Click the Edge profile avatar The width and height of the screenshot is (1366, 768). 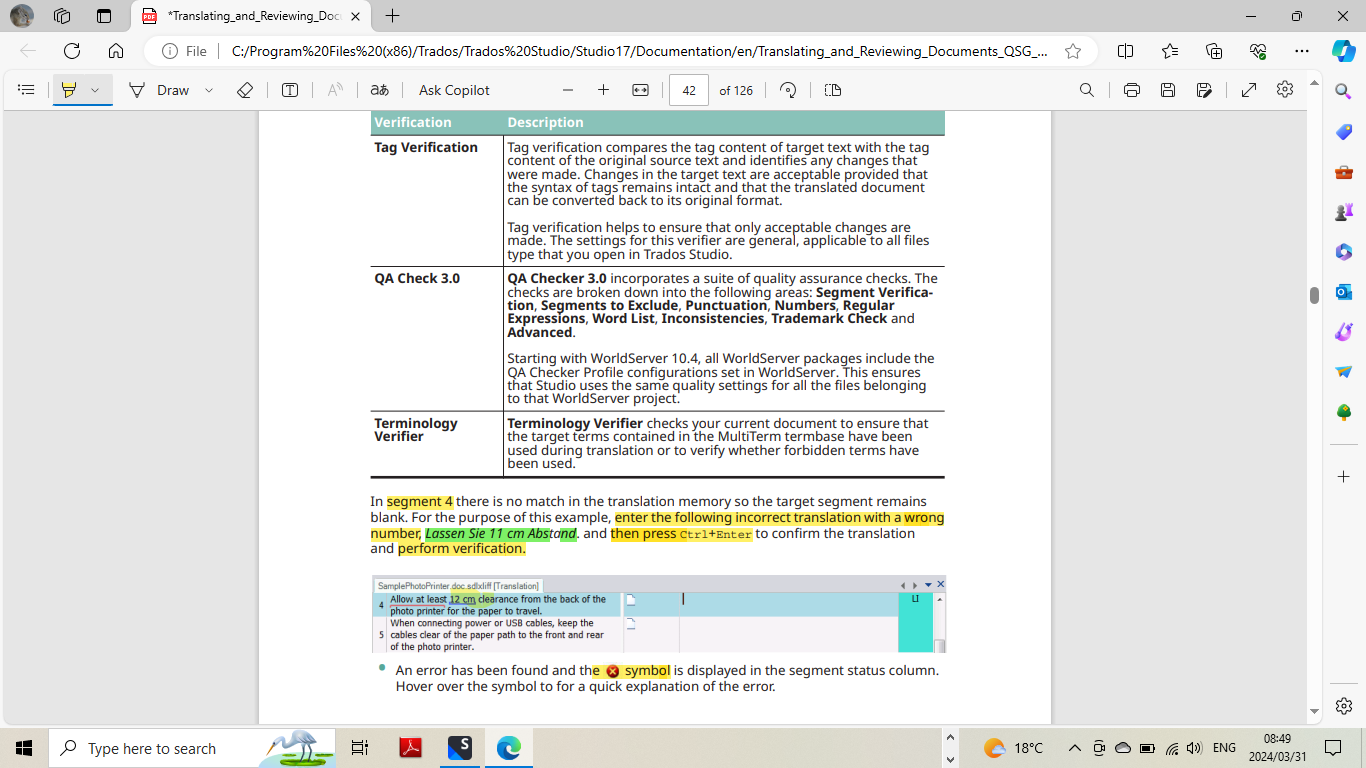21,16
